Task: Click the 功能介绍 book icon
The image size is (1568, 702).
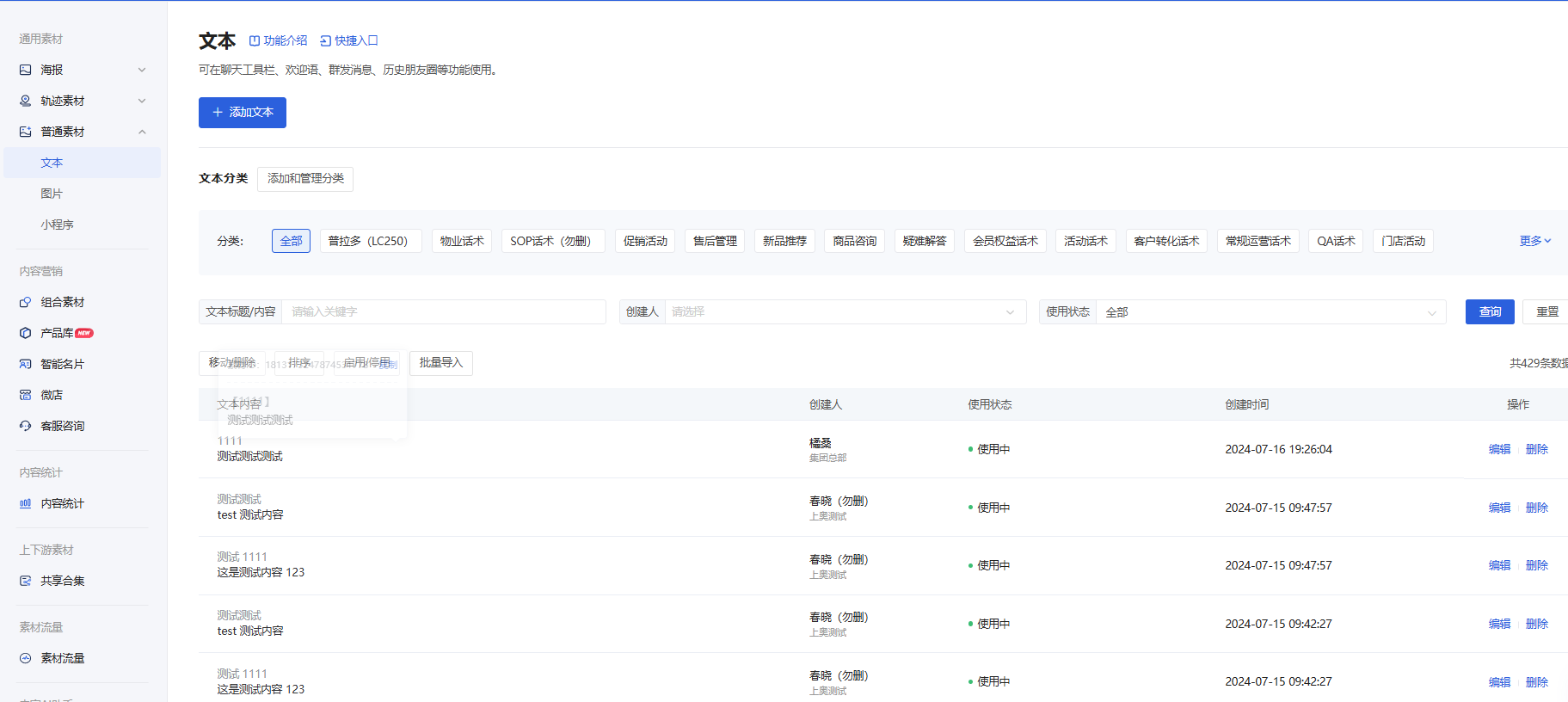Action: 255,40
